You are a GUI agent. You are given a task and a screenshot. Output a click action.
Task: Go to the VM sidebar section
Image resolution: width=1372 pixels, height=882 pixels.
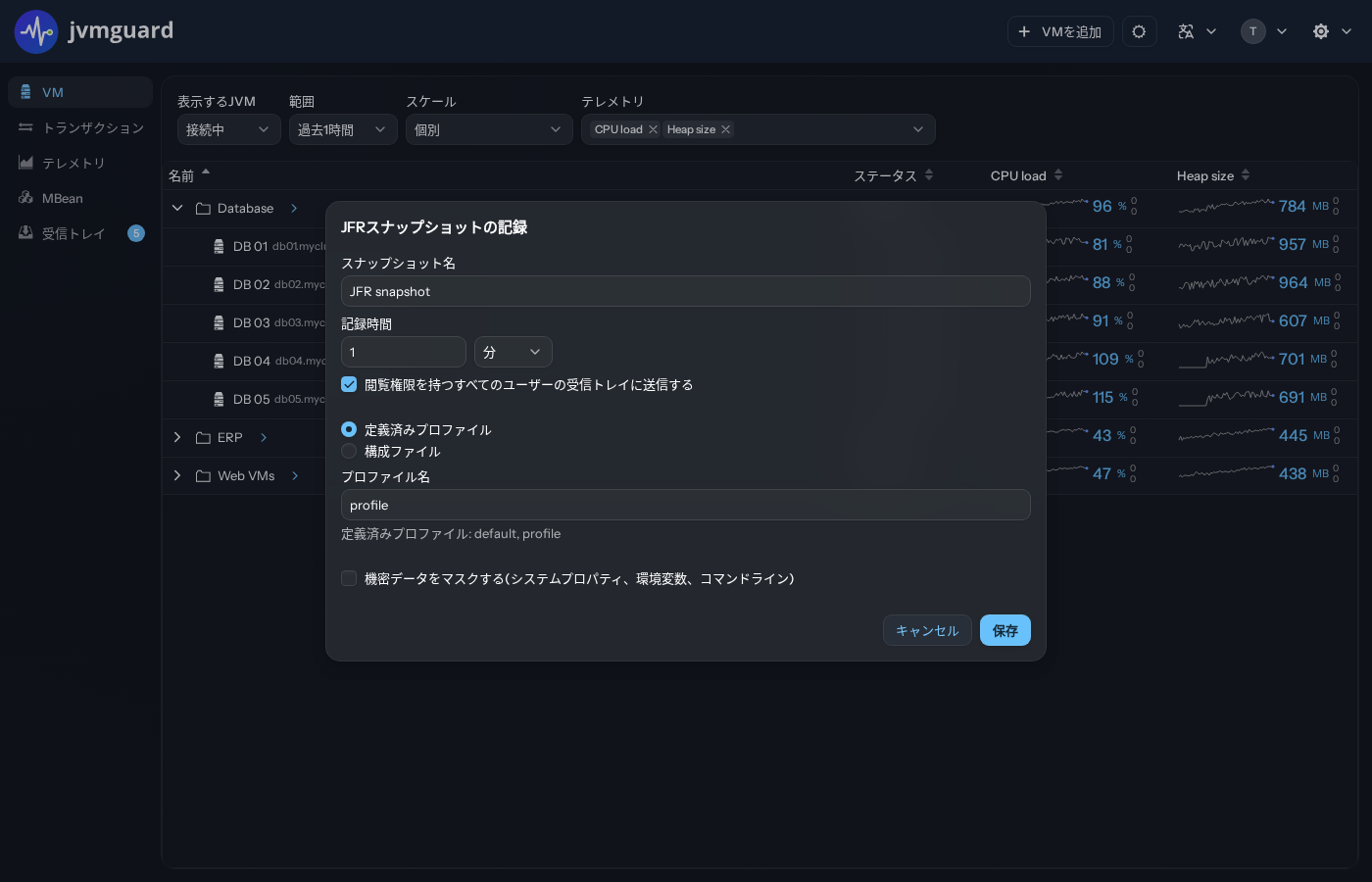(x=80, y=92)
